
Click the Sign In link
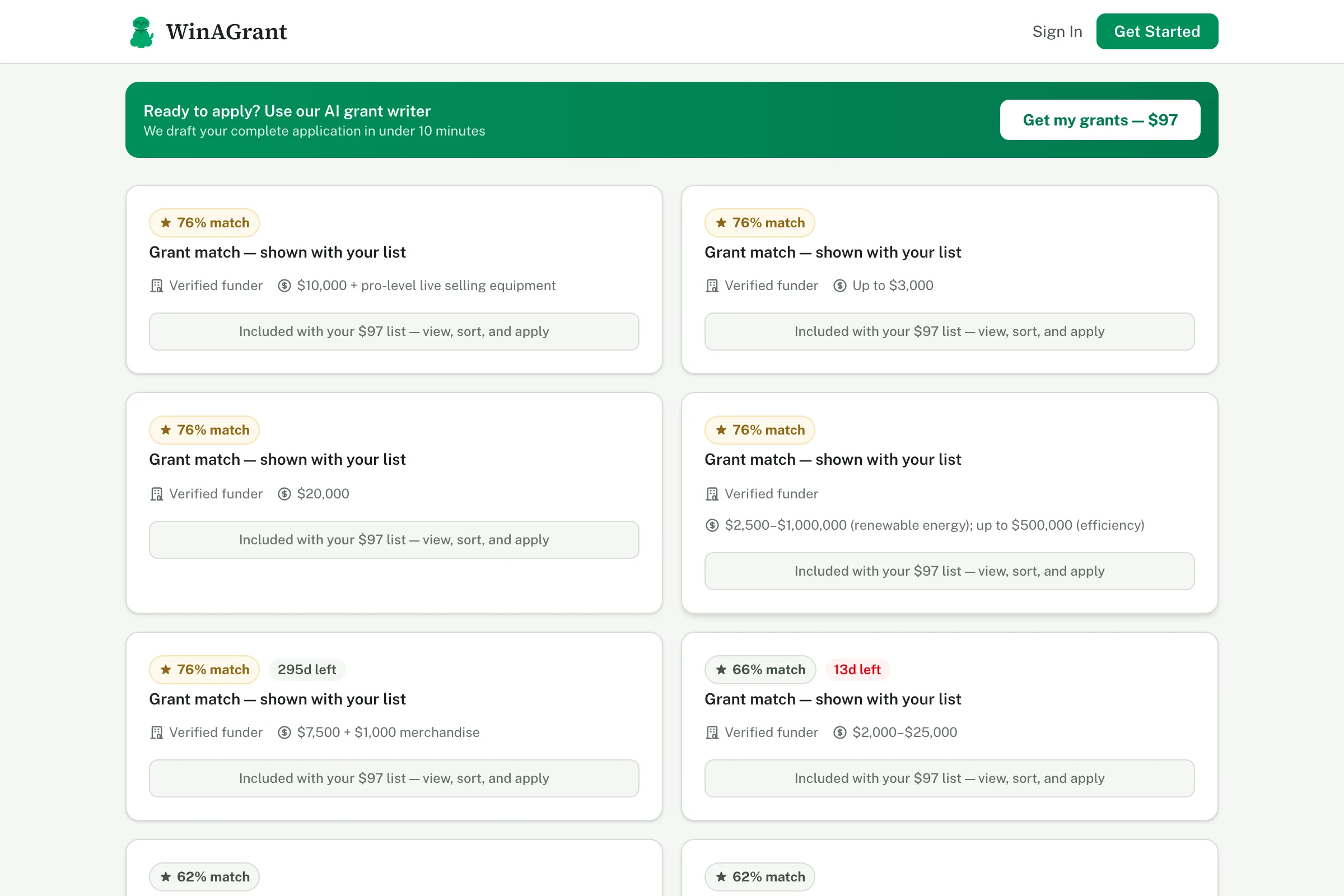(x=1057, y=31)
